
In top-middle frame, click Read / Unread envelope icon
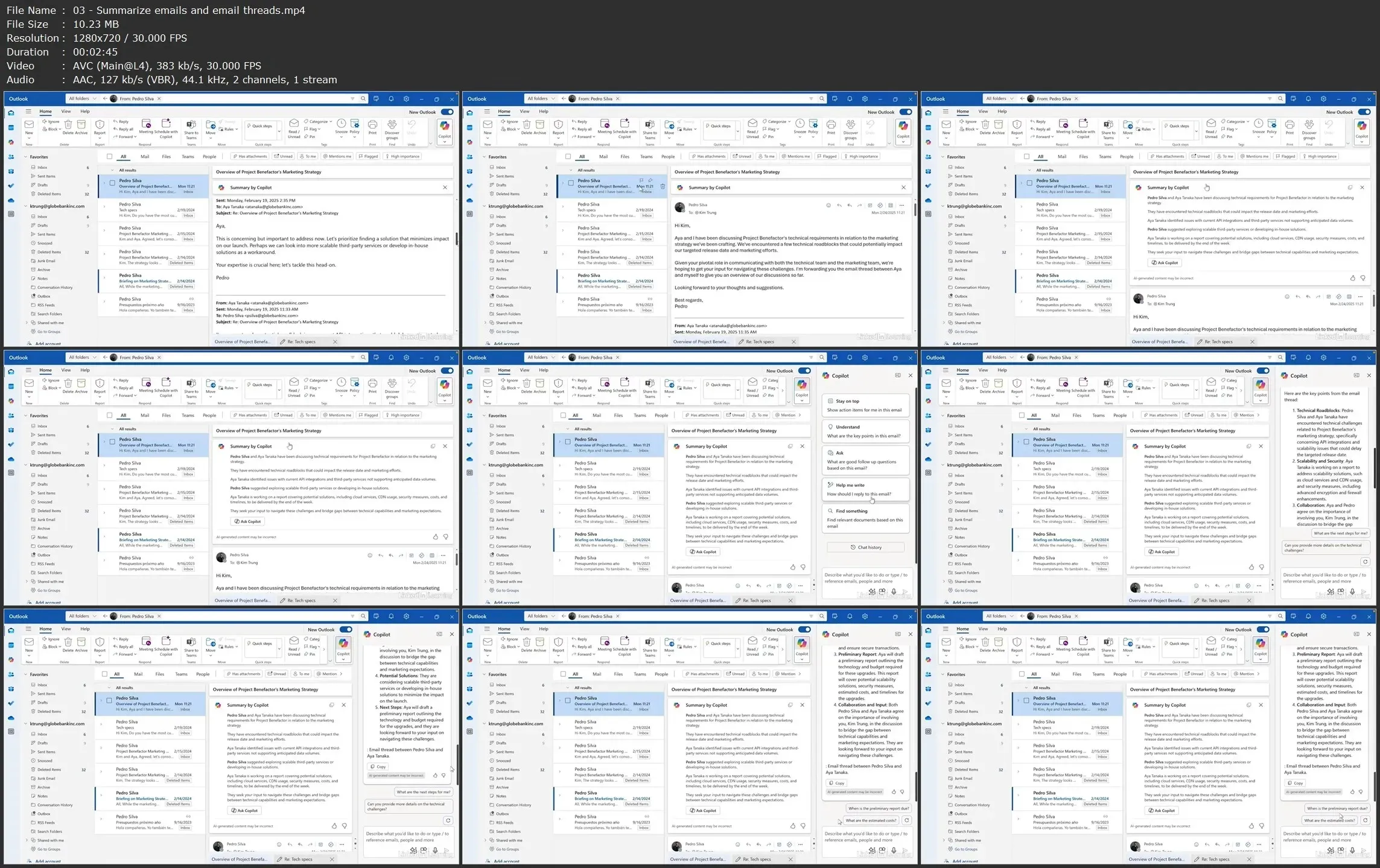(x=752, y=124)
